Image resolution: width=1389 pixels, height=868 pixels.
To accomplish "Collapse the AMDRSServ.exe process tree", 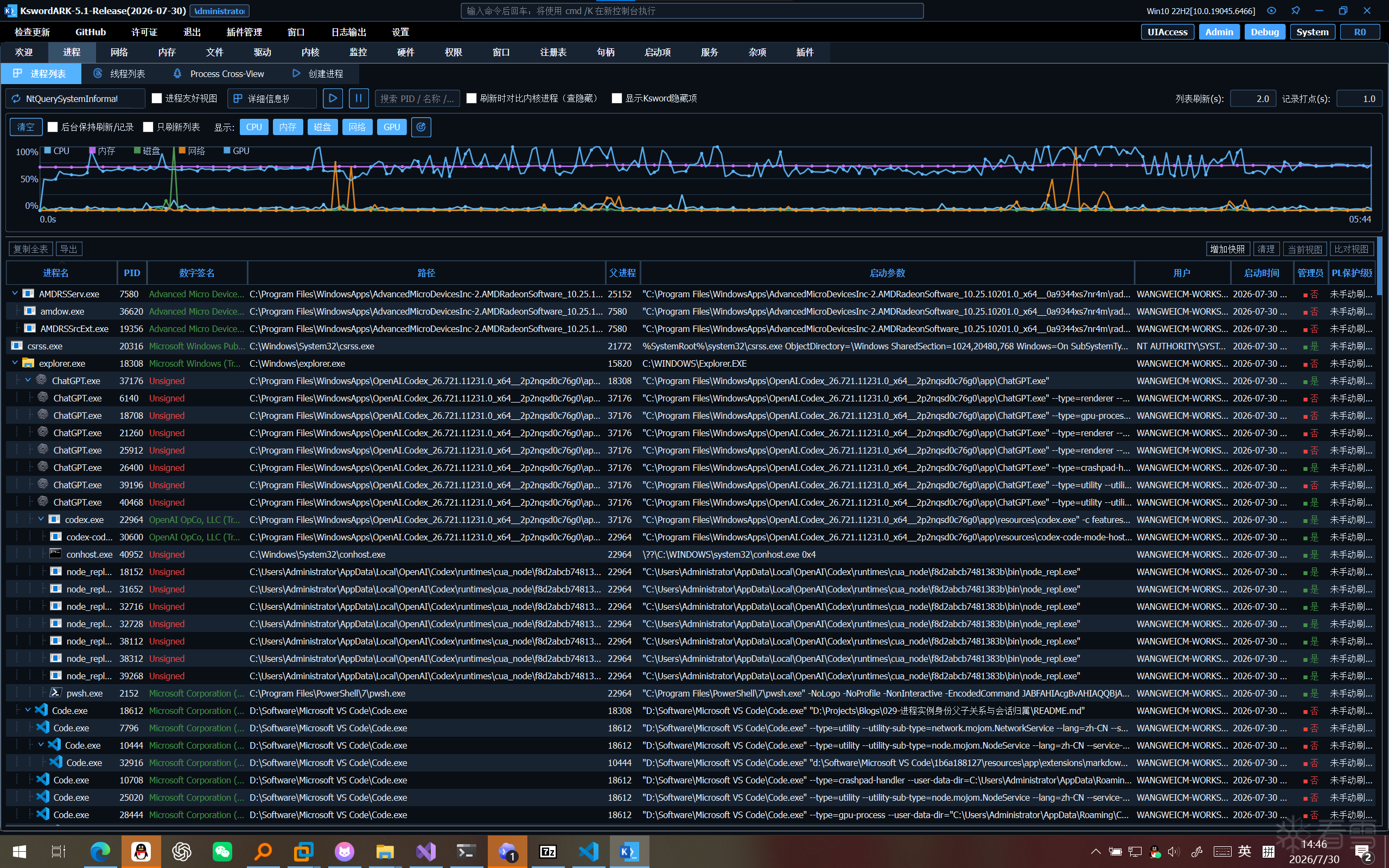I will (15, 293).
